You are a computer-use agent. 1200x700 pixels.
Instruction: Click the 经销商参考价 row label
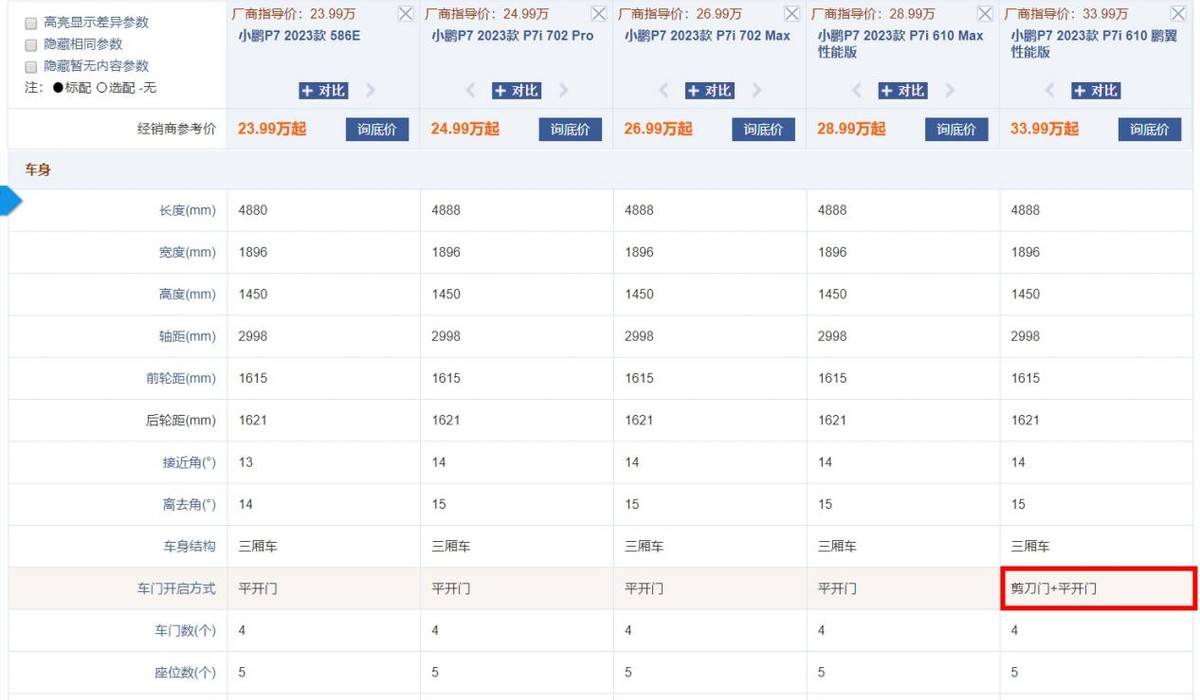click(x=177, y=129)
